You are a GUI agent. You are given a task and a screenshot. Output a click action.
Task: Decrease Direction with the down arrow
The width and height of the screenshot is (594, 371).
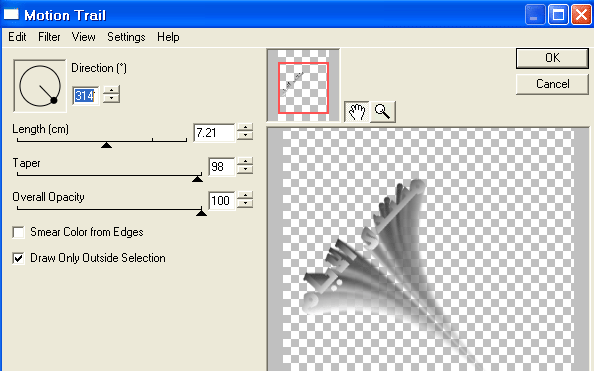(x=111, y=99)
